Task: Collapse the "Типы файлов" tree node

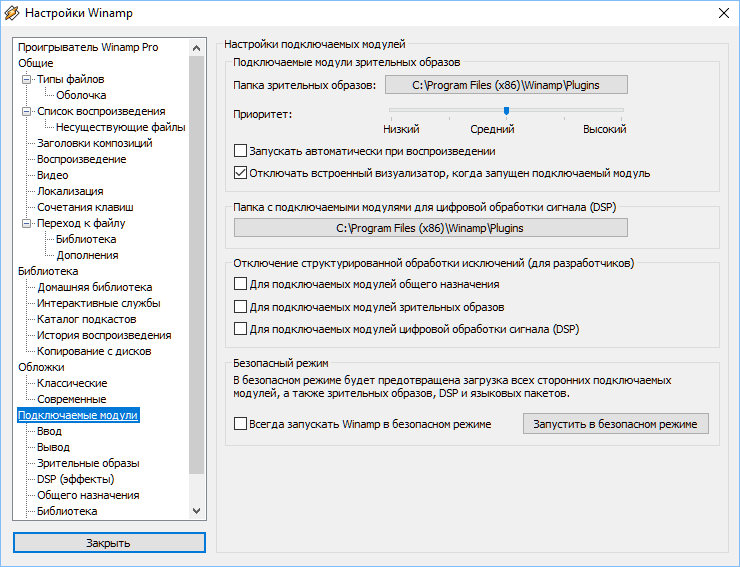Action: pyautogui.click(x=27, y=79)
